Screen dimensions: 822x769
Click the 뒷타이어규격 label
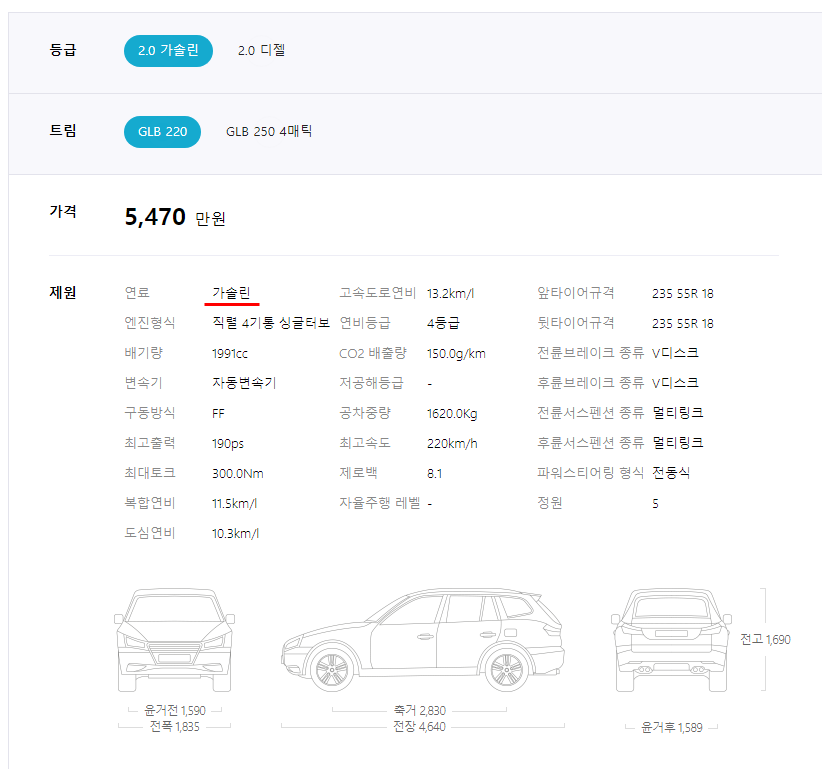576,323
